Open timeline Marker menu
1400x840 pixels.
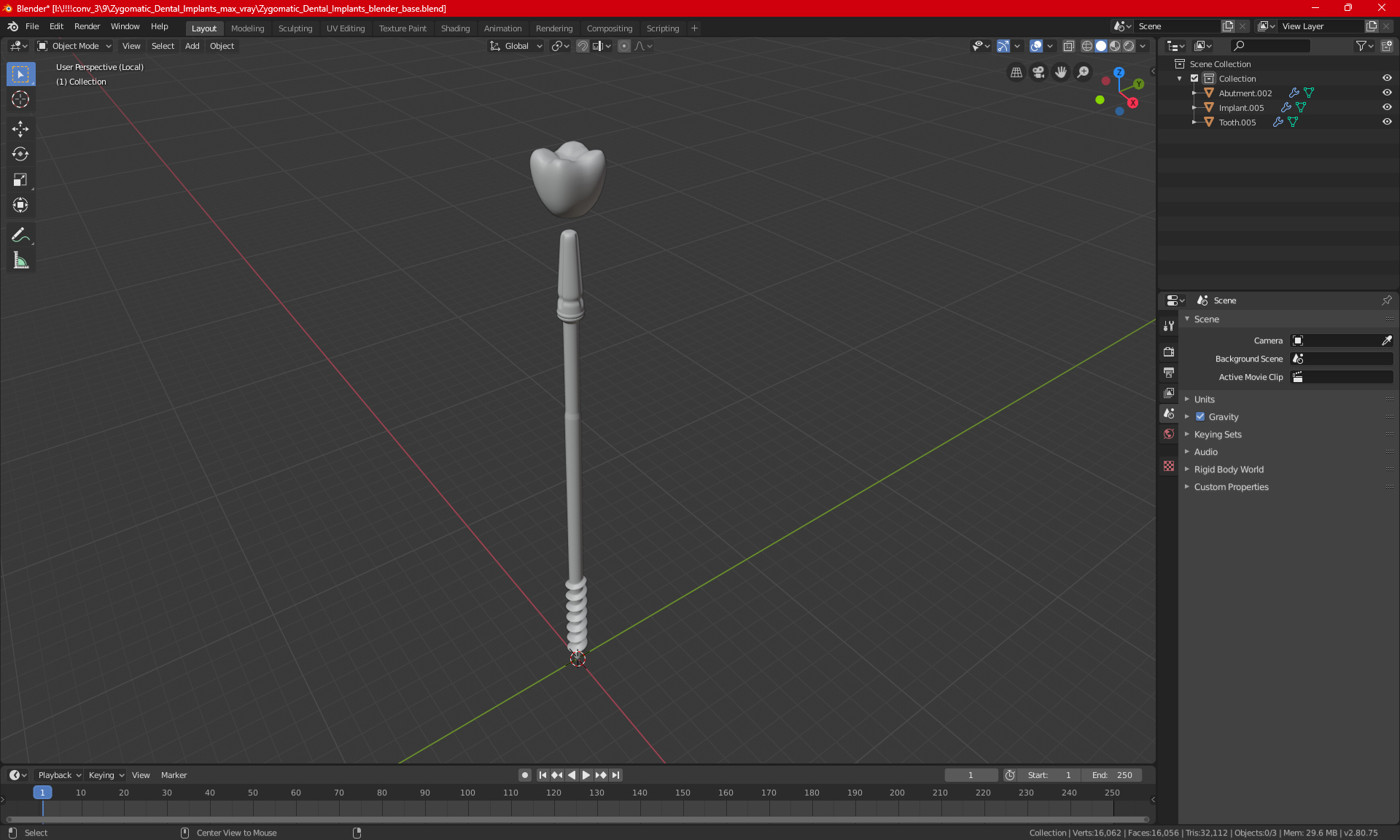(x=174, y=775)
